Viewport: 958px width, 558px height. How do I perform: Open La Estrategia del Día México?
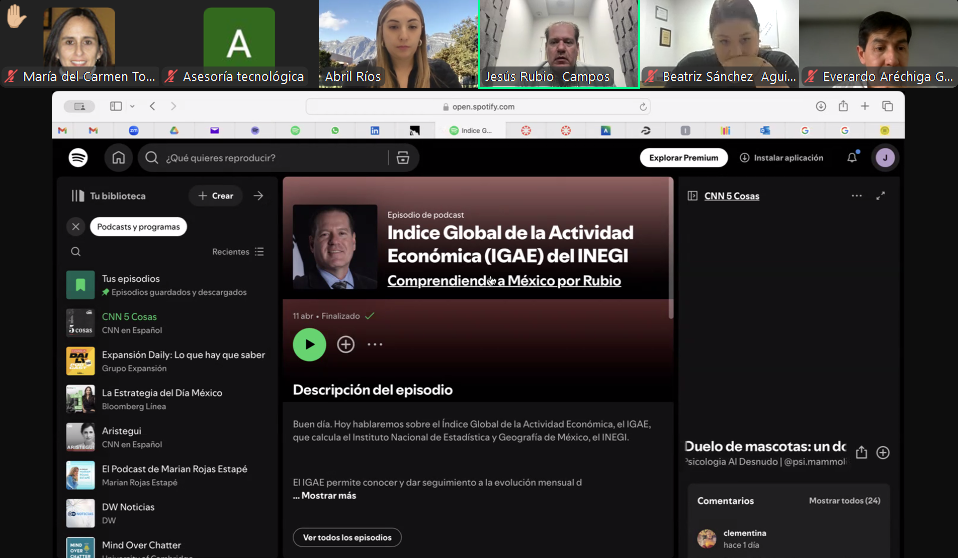(x=167, y=398)
